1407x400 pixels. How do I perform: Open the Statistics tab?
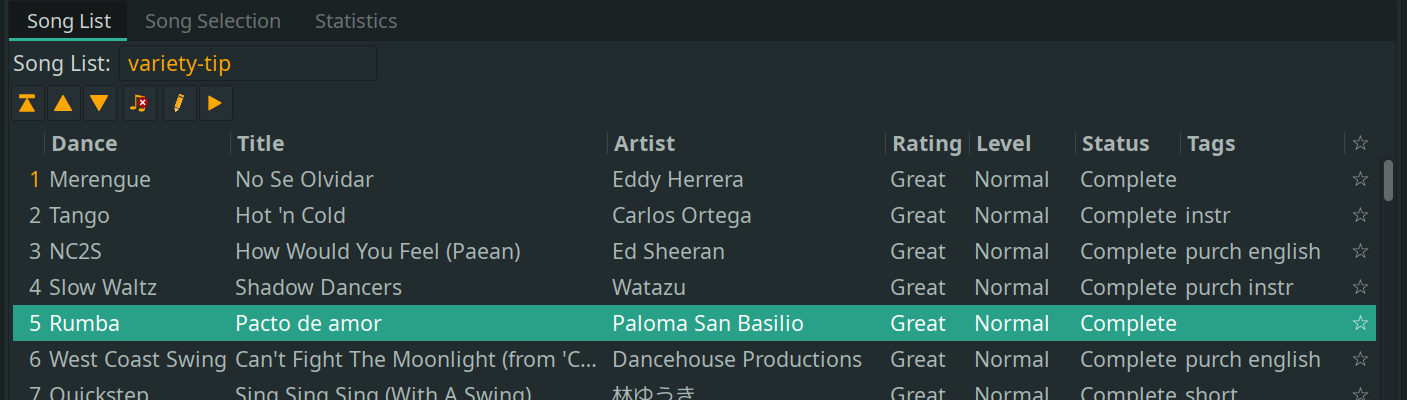click(x=356, y=21)
